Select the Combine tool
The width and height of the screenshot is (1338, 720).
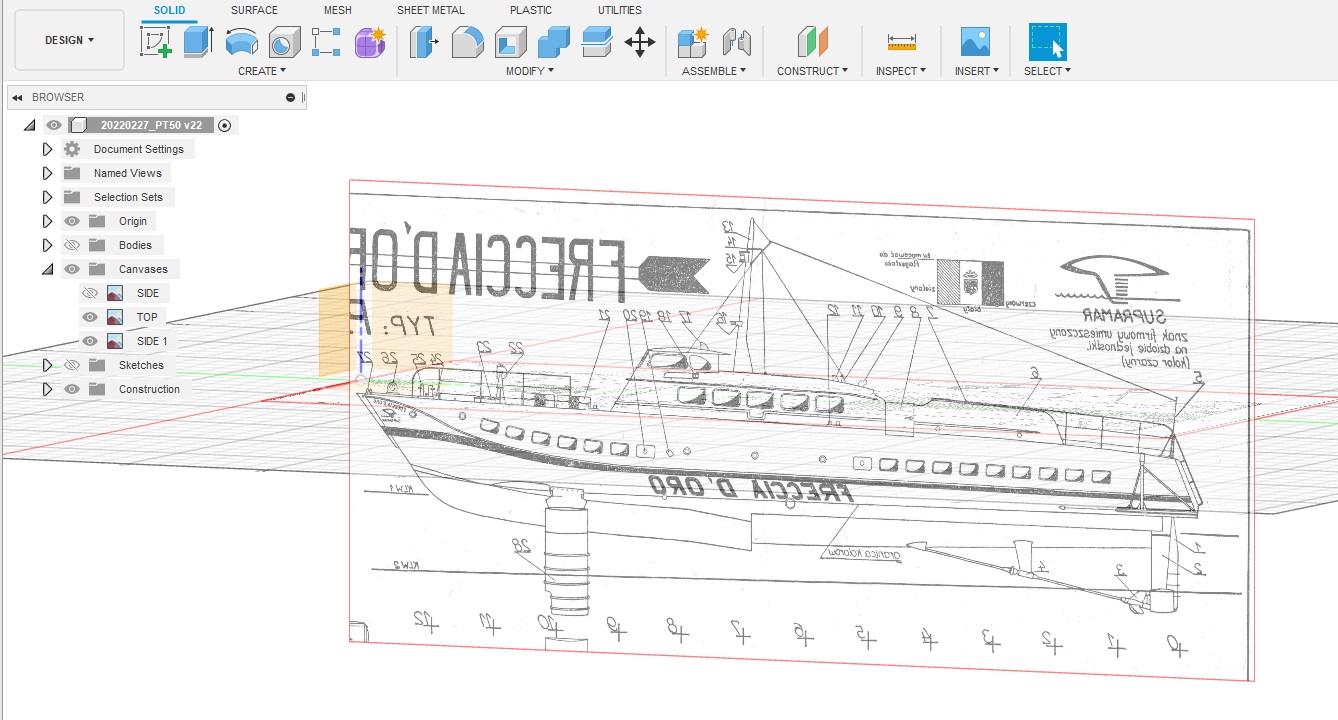(x=553, y=42)
